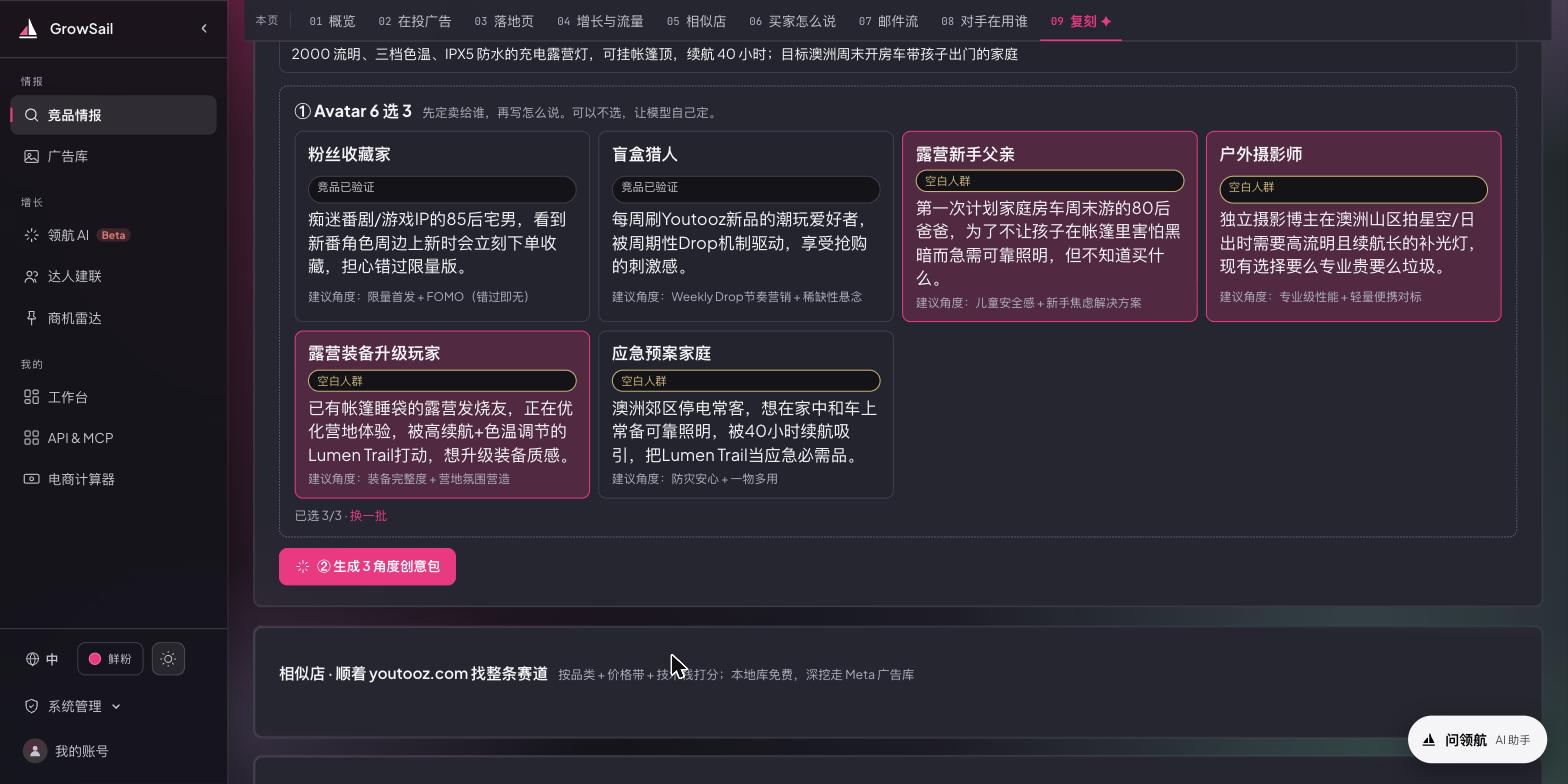1568x784 pixels.
Task: Select the 盲盒猎人 avatar card
Action: pos(746,226)
